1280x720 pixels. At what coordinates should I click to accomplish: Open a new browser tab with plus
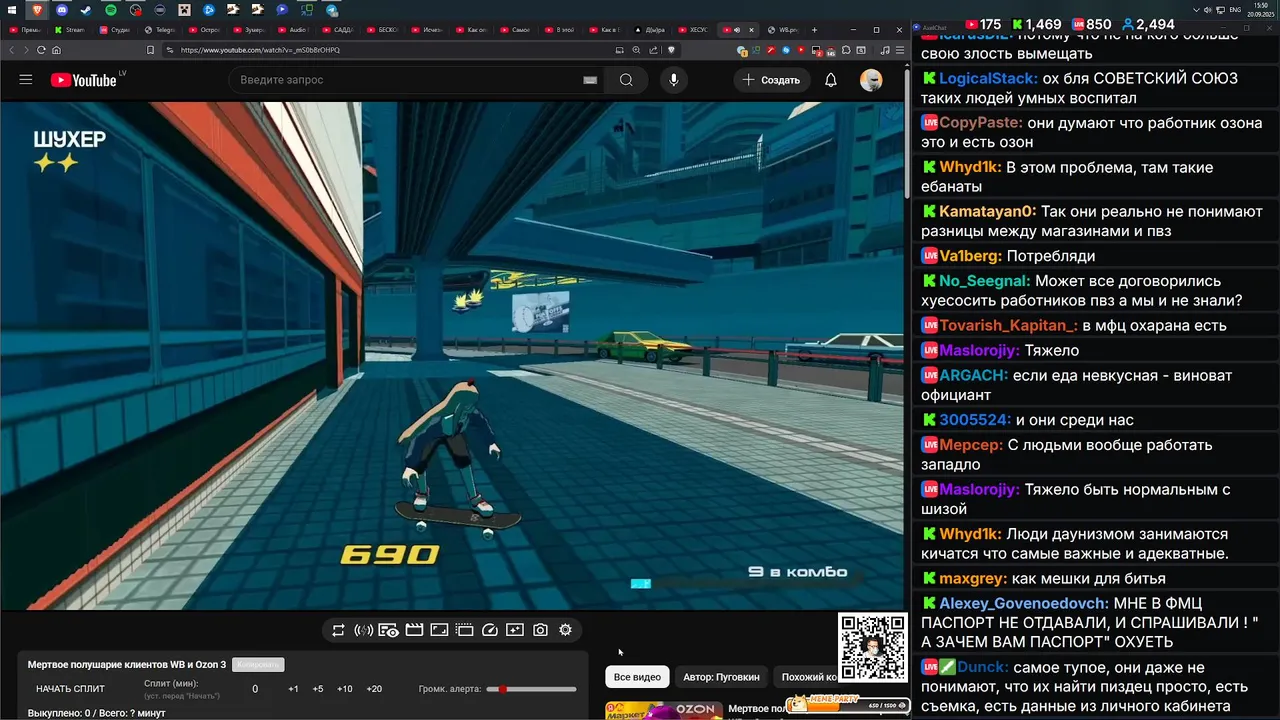coord(814,30)
